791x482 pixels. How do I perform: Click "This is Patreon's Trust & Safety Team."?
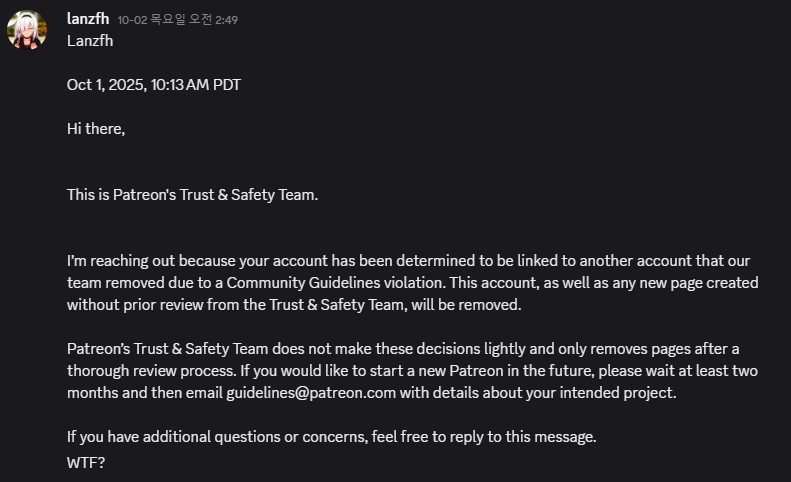pyautogui.click(x=192, y=194)
